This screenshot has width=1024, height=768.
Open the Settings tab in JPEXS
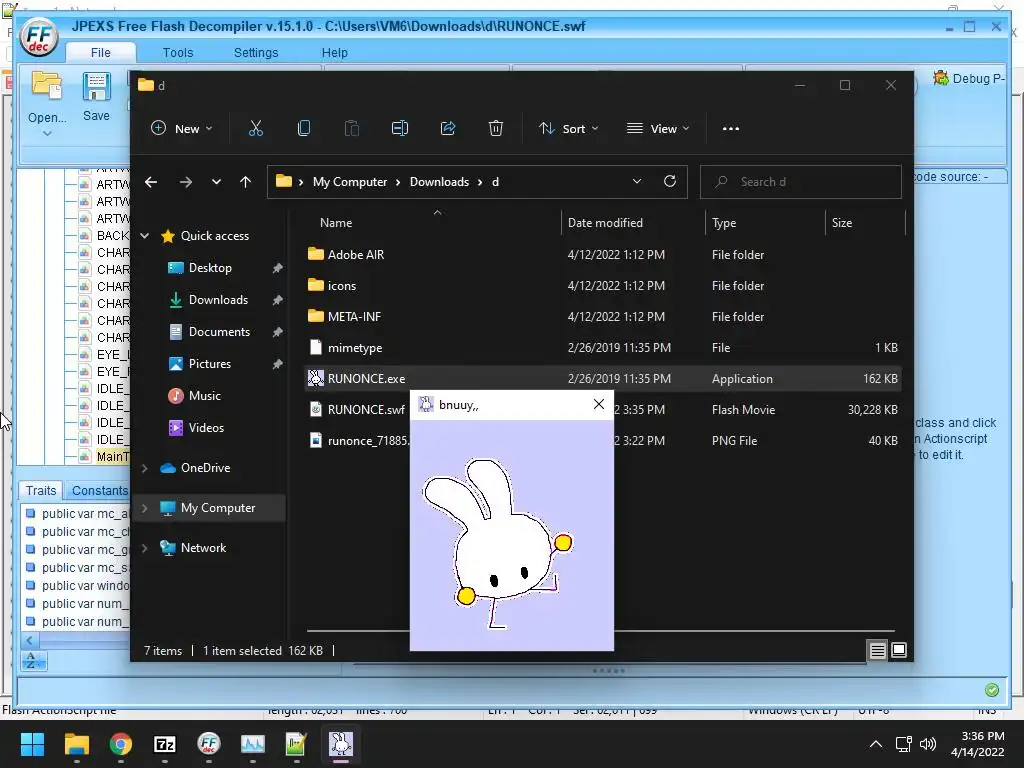tap(255, 52)
